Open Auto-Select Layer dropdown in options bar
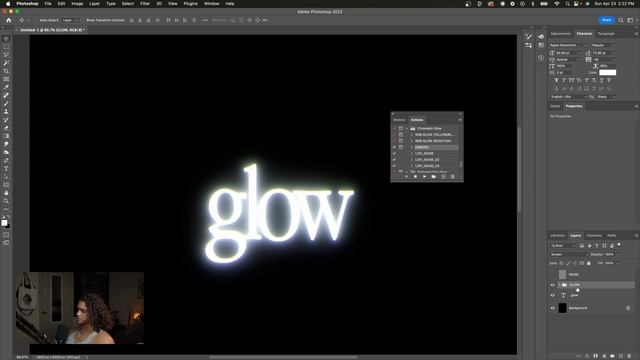The height and width of the screenshot is (360, 640). pyautogui.click(x=69, y=20)
